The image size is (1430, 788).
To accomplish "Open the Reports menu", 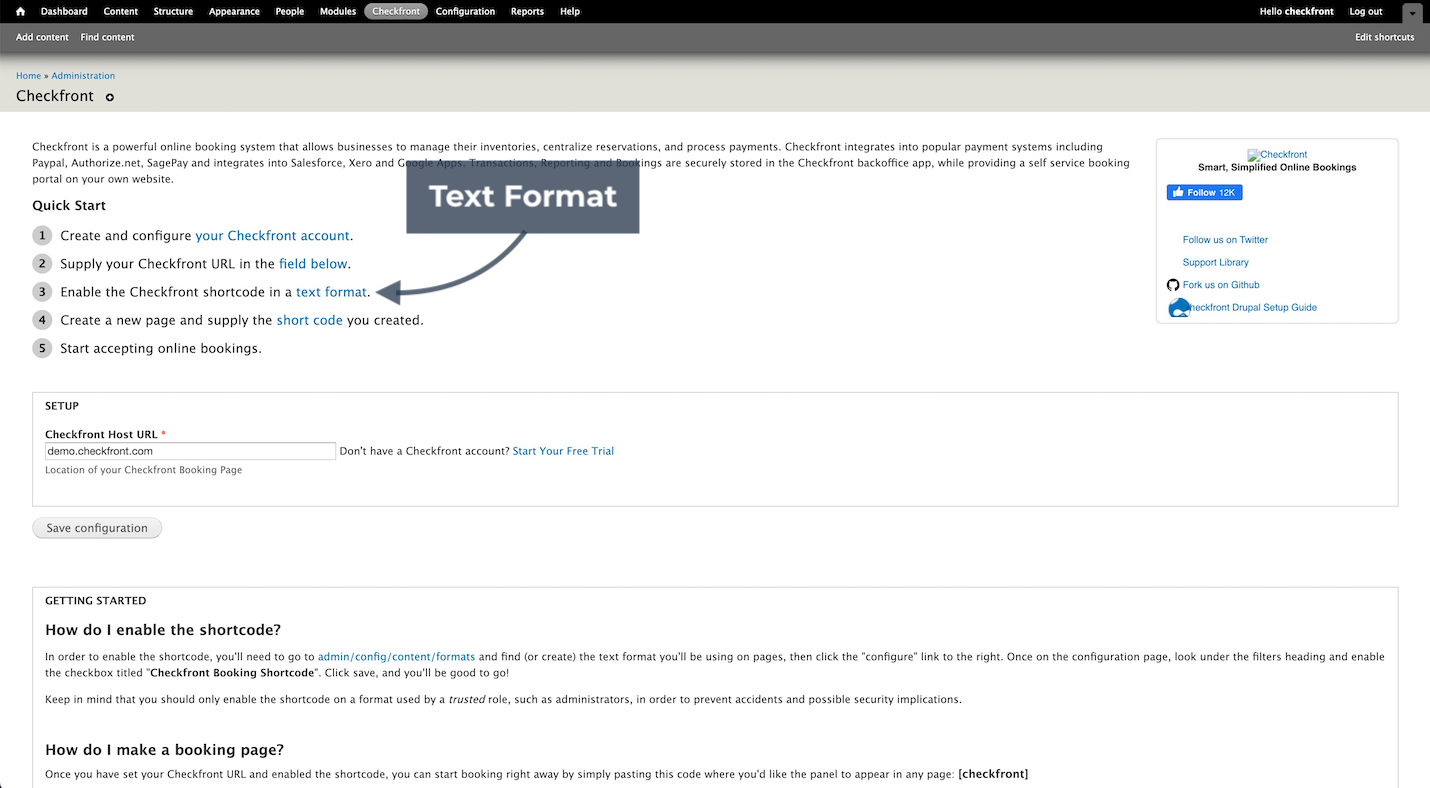I will click(527, 12).
